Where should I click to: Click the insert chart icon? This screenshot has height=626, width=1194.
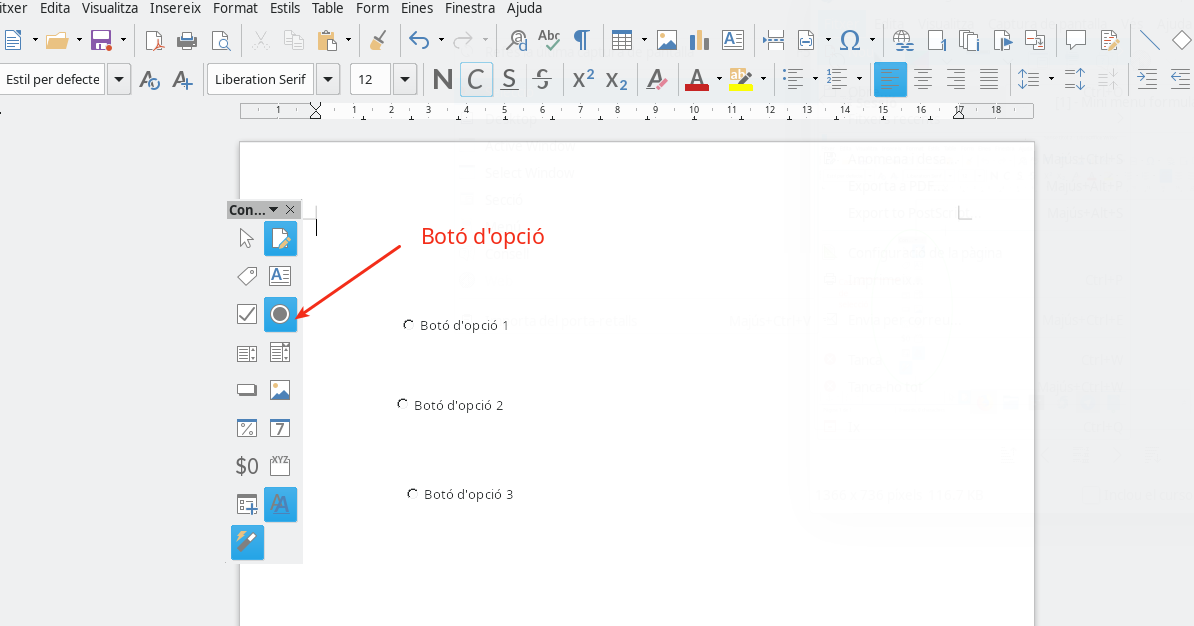(x=699, y=40)
